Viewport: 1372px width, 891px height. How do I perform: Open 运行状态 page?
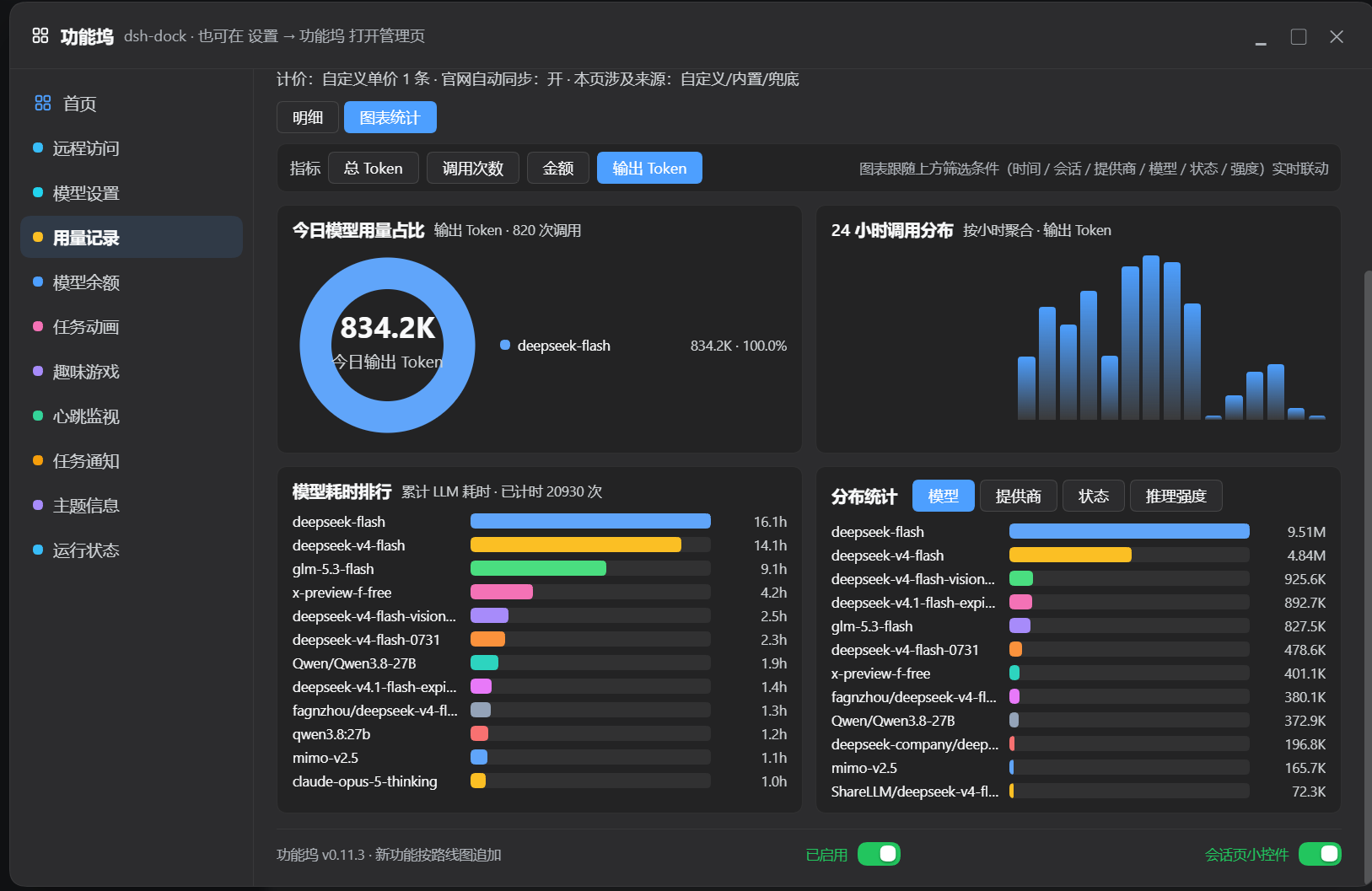[x=132, y=550]
